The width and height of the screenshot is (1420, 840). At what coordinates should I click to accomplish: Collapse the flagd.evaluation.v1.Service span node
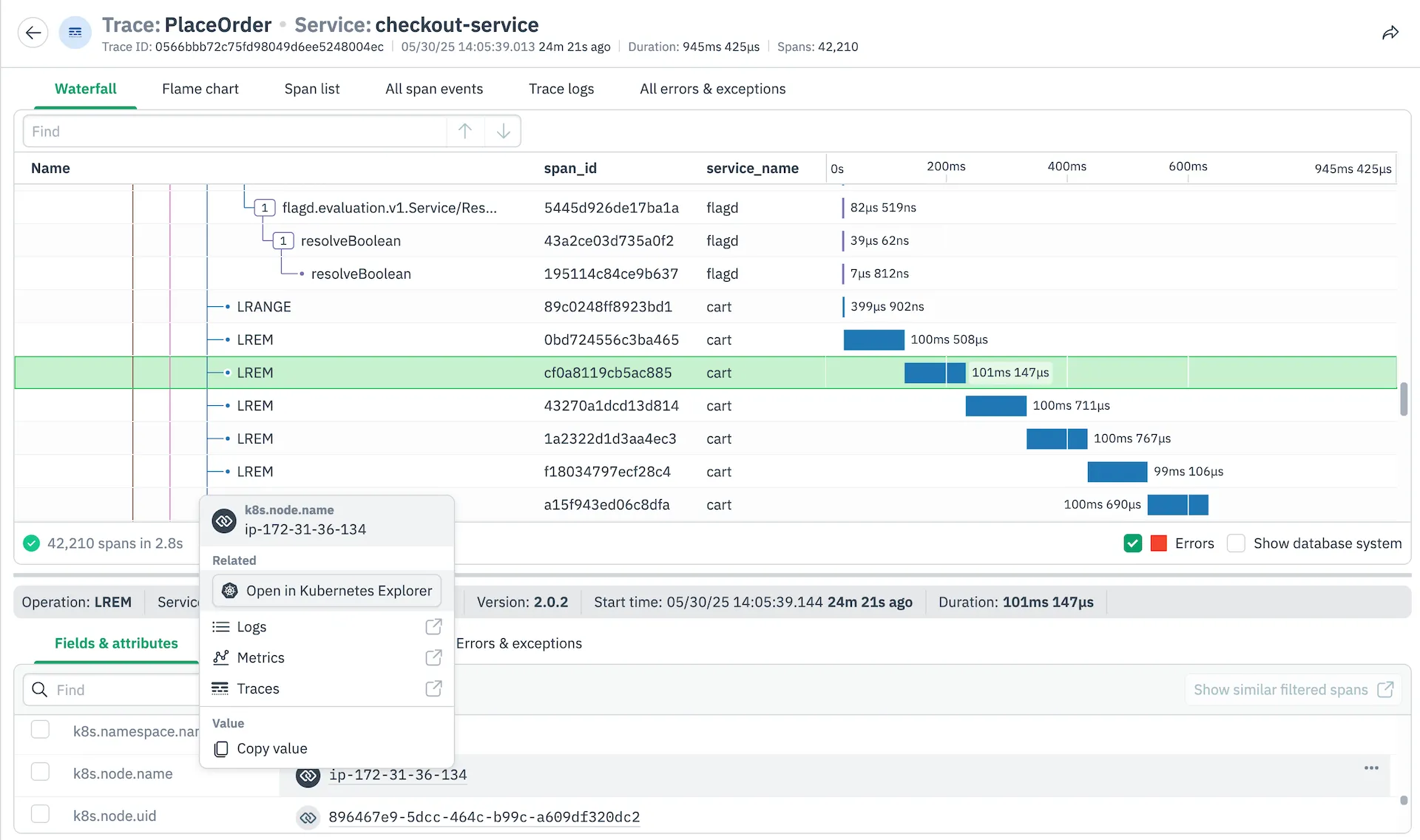click(264, 208)
